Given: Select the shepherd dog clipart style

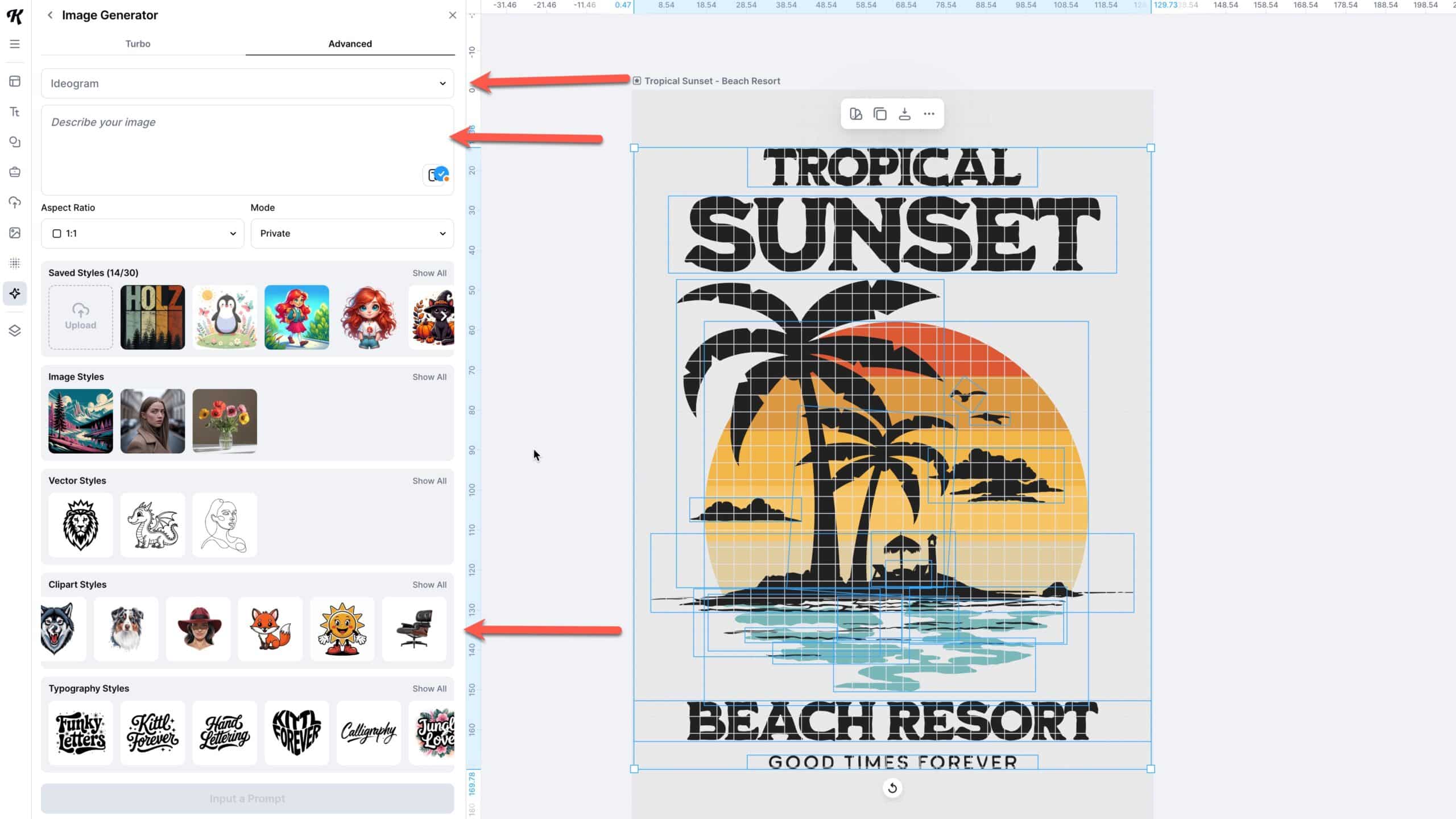Looking at the screenshot, I should click(126, 629).
